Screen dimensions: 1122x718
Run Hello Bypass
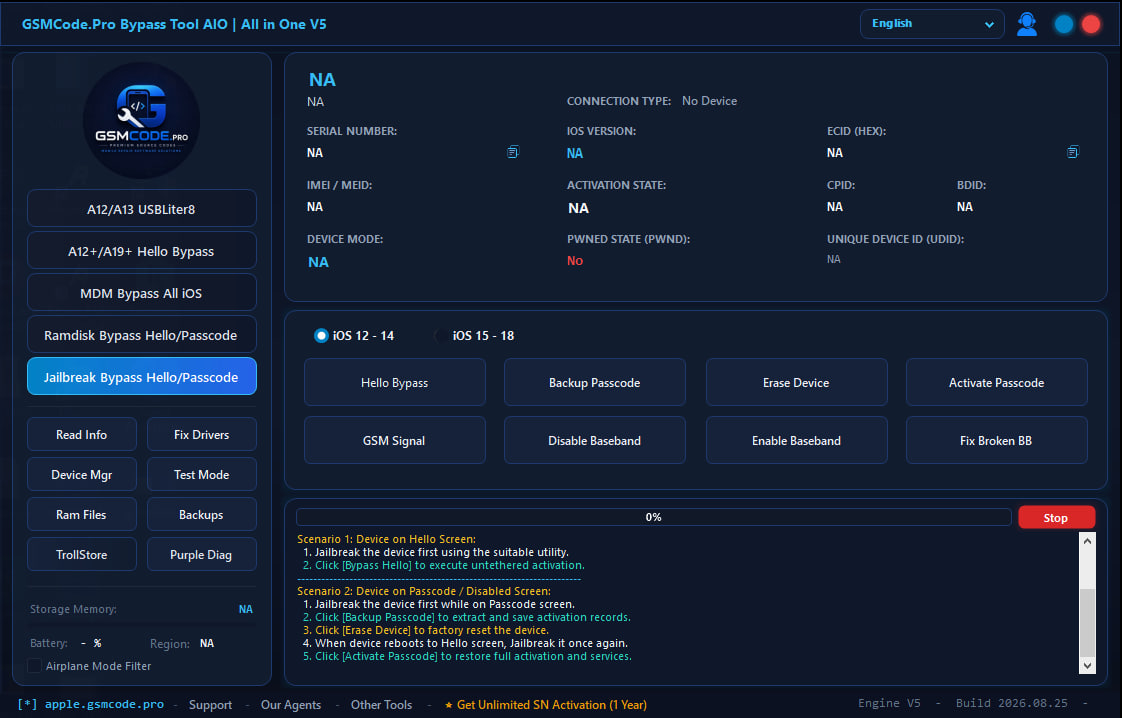395,382
